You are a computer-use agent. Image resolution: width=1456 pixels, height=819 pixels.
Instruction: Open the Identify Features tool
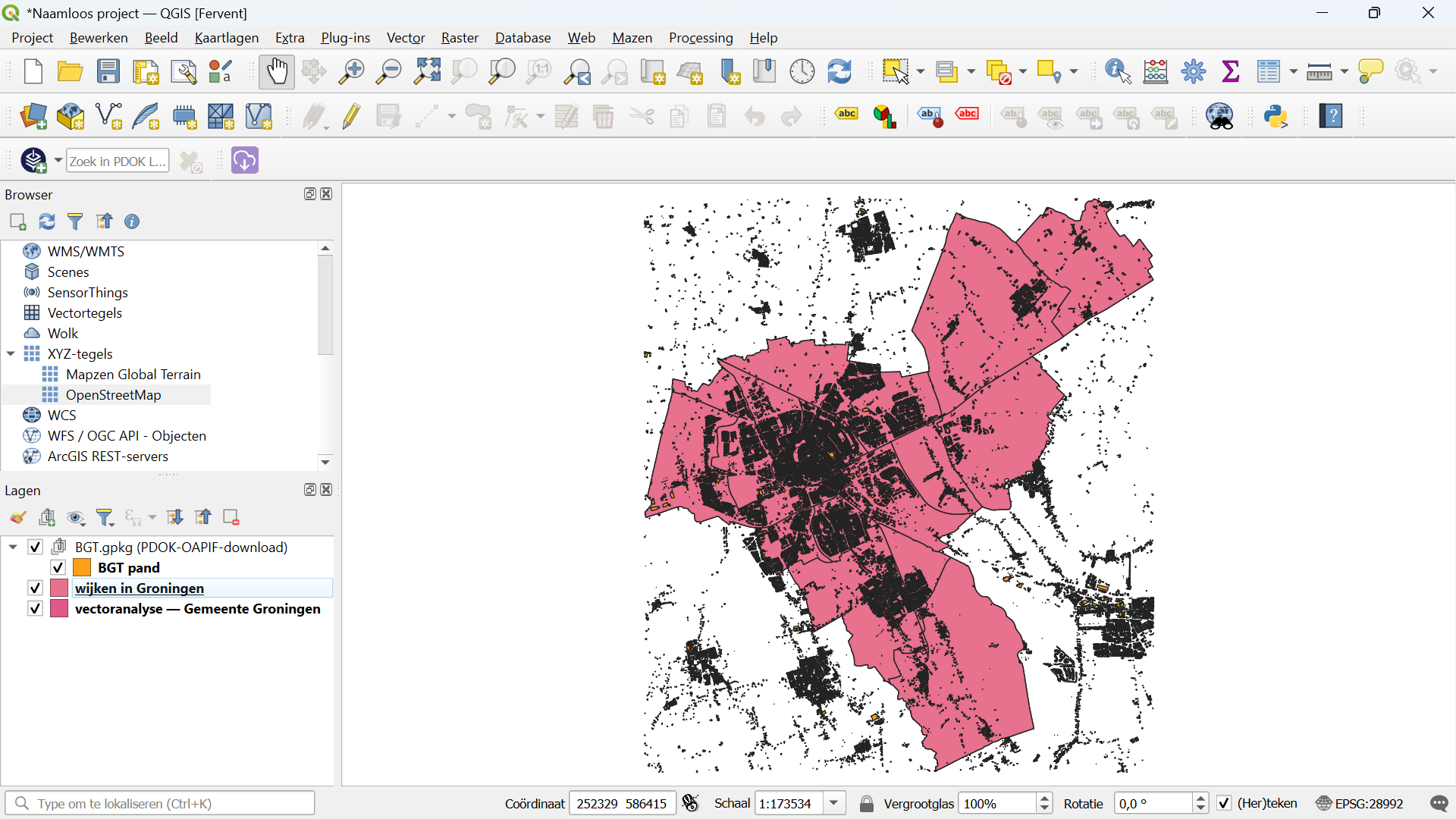point(1118,72)
